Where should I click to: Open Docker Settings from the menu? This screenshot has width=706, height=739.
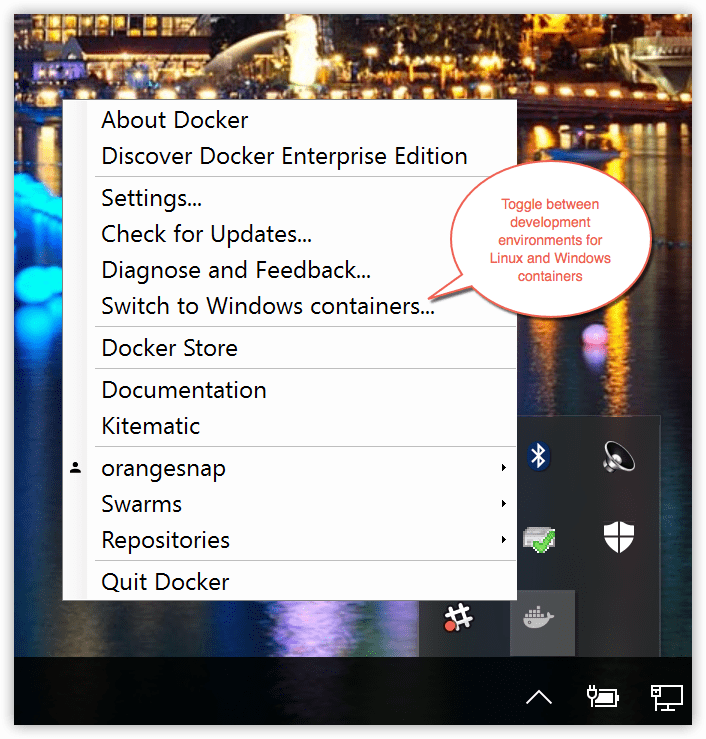coord(152,198)
